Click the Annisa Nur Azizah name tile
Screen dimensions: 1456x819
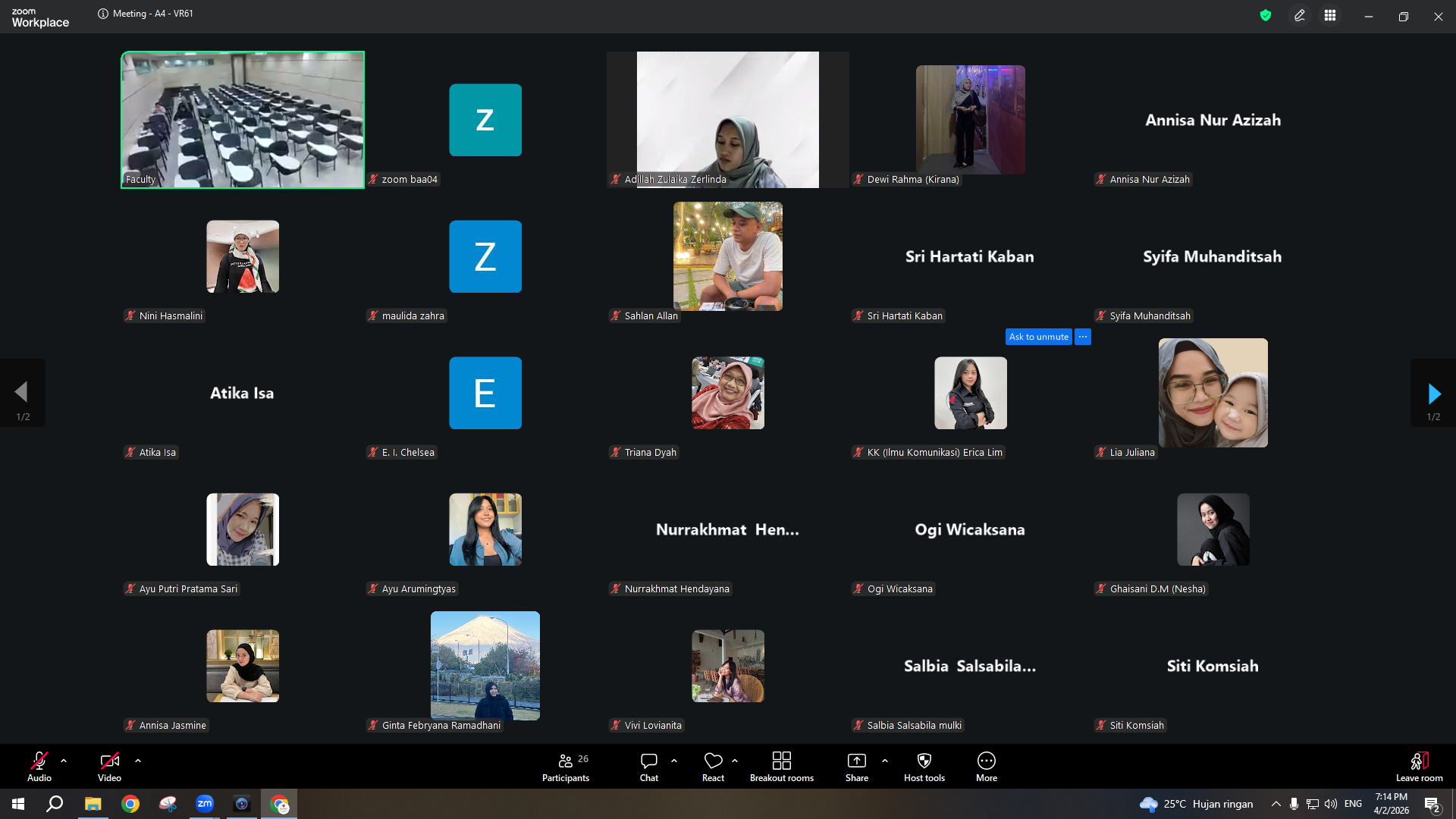1213,120
